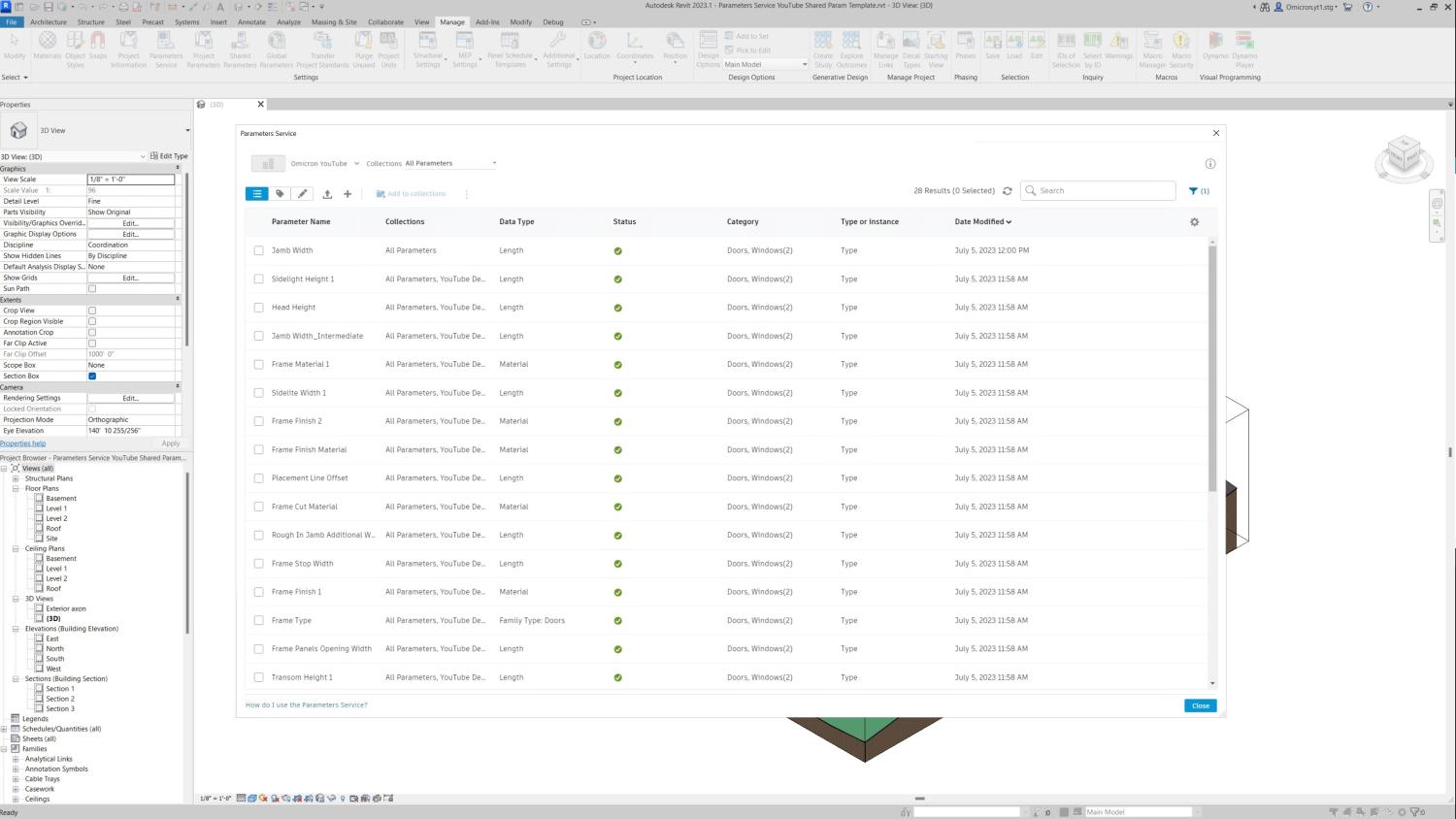This screenshot has height=819, width=1456.
Task: Click the info icon in Parameters Service
Action: [x=1210, y=164]
